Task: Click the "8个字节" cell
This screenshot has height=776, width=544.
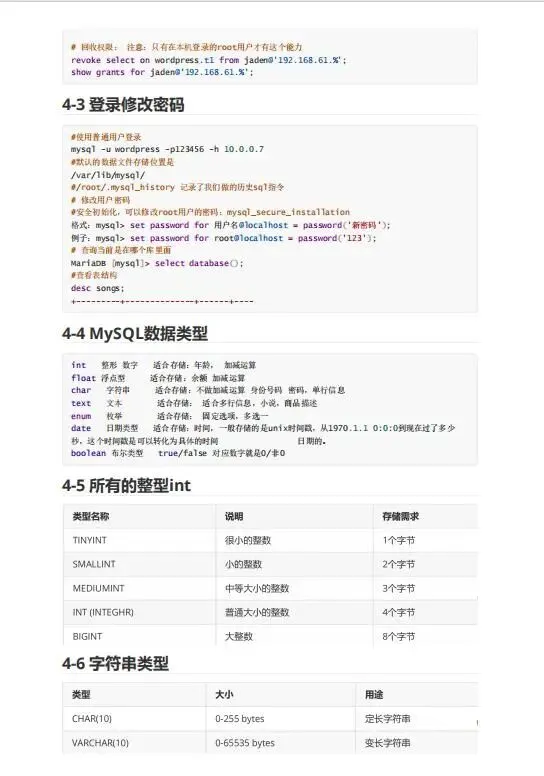Action: click(x=398, y=636)
